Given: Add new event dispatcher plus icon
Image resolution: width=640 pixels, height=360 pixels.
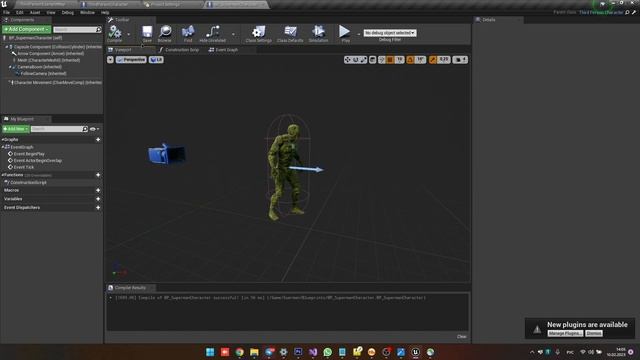Looking at the screenshot, I should 98,208.
